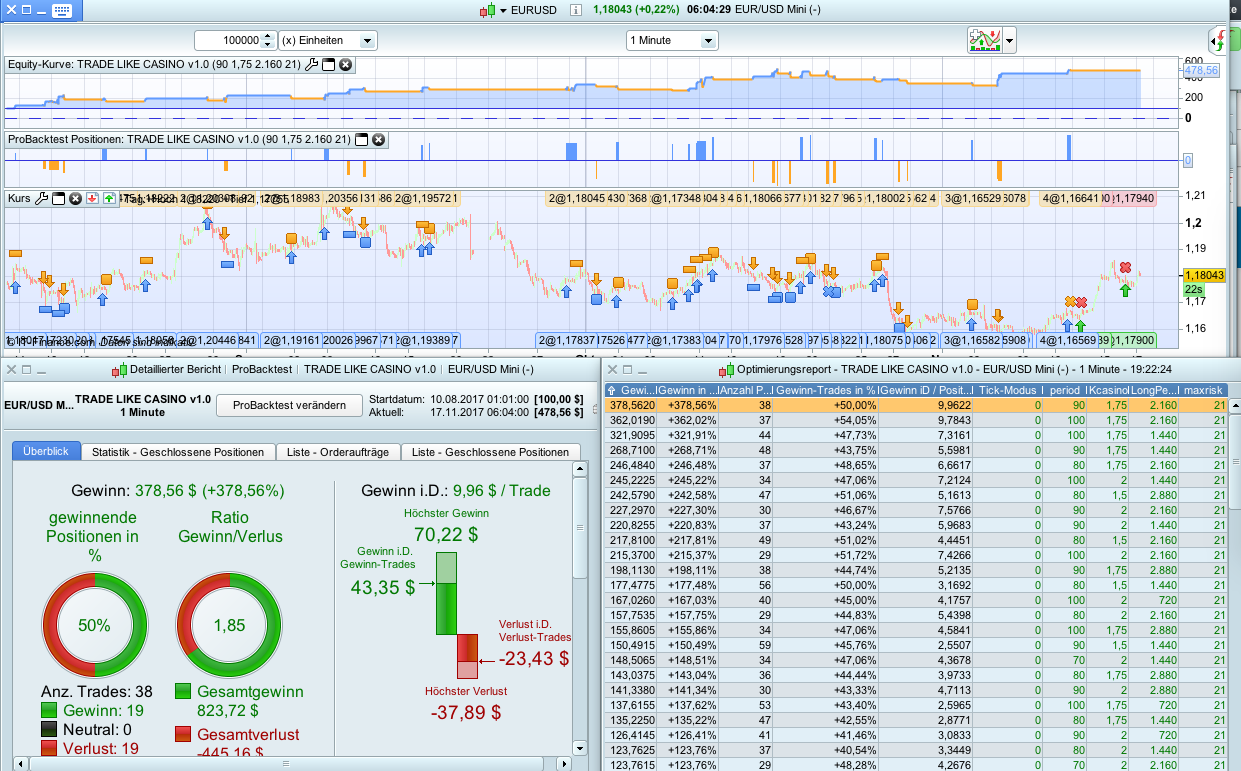Viewport: 1241px width, 771px height.
Task: Click red down arrow icon in Kurs header
Action: click(x=91, y=199)
